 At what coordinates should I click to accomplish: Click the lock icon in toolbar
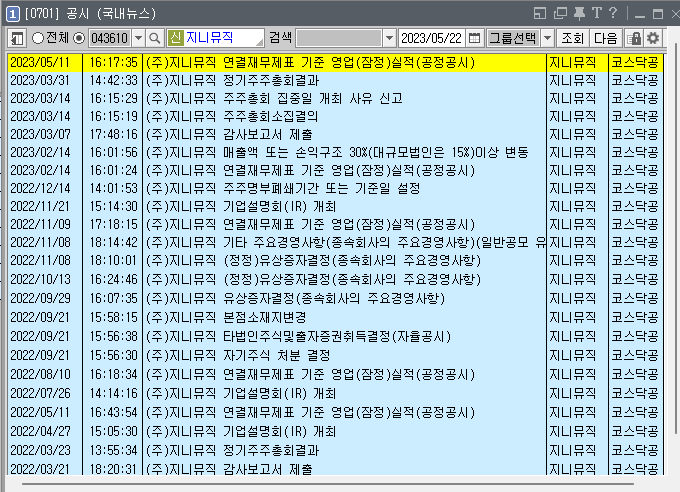pyautogui.click(x=634, y=38)
